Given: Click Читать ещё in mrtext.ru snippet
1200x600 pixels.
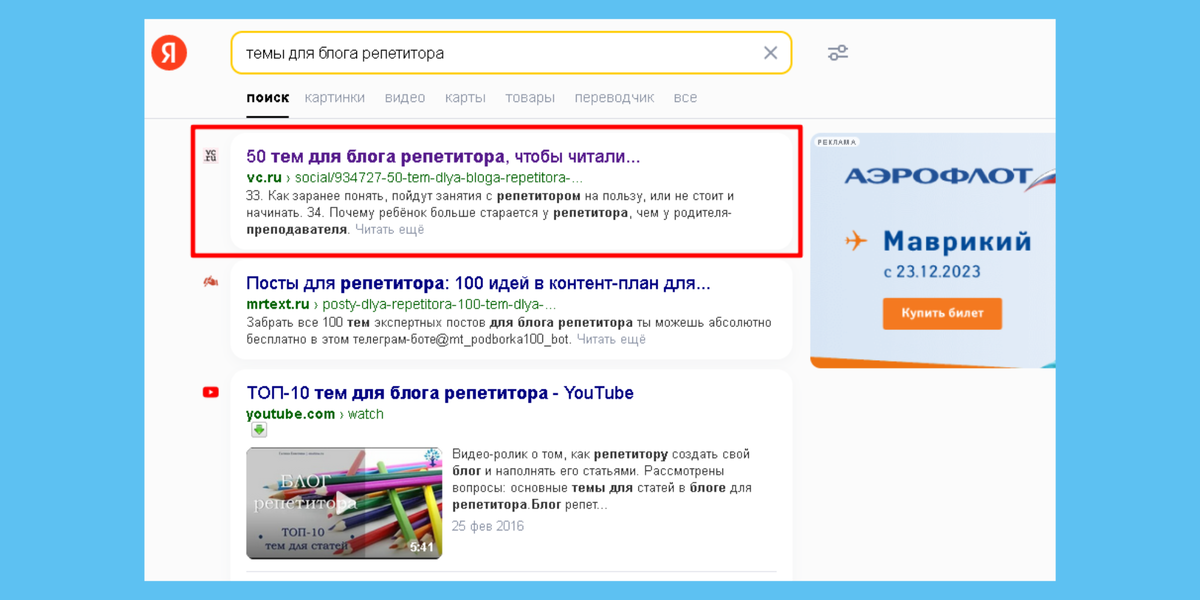Looking at the screenshot, I should tap(611, 340).
